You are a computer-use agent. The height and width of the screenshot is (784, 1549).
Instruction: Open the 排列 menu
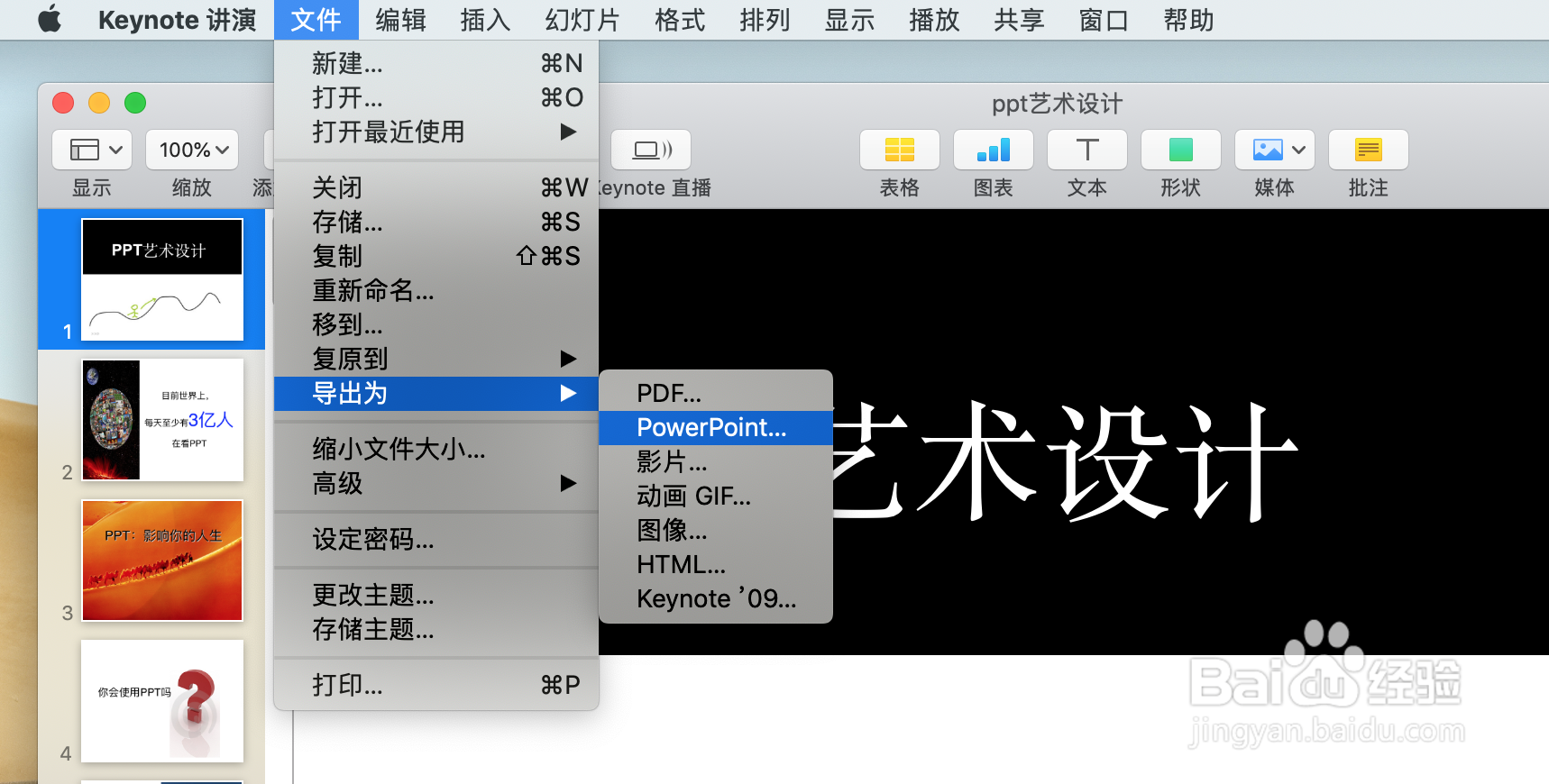coord(765,20)
